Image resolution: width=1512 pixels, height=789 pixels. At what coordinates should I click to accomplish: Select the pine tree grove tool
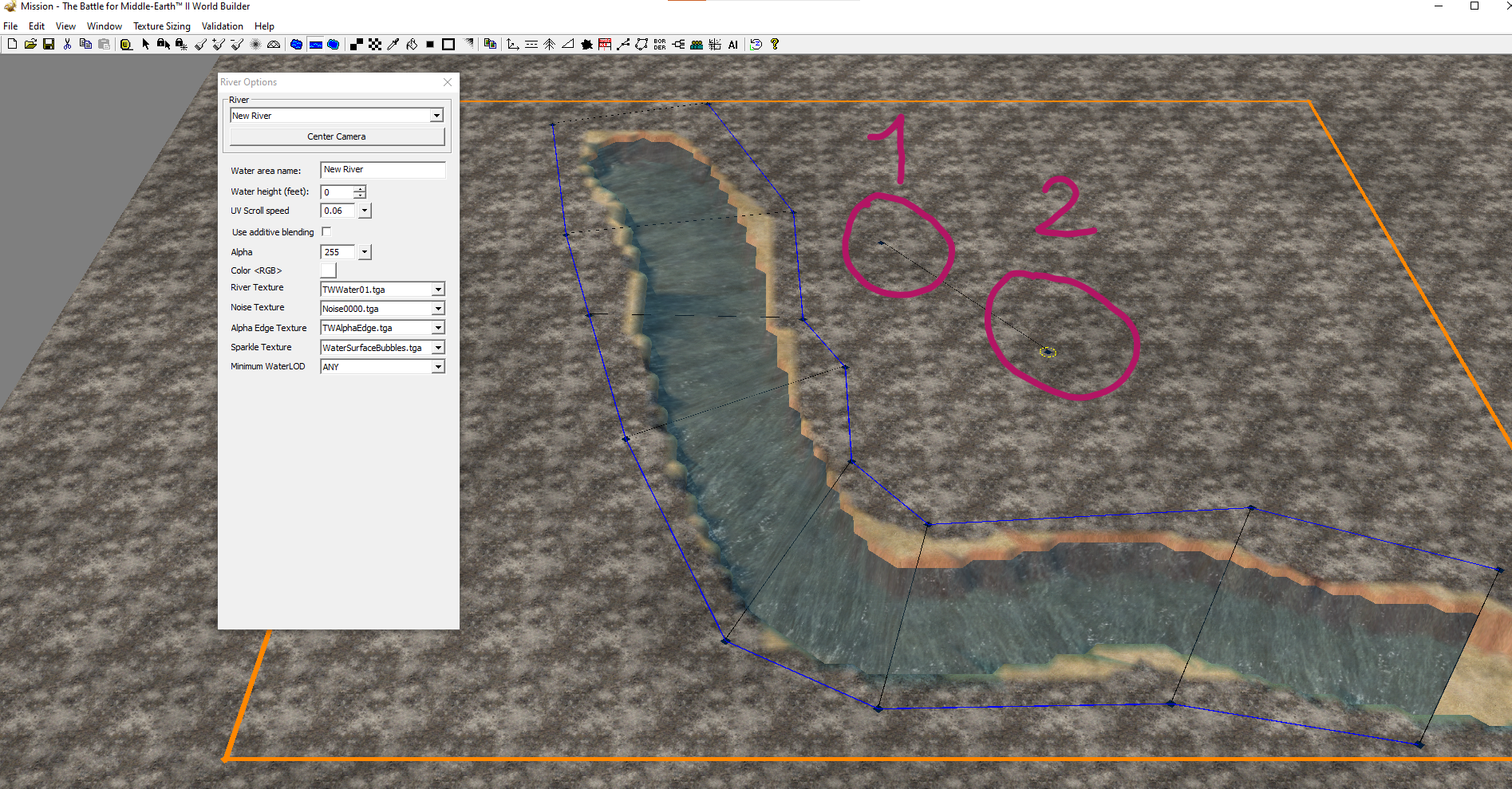point(550,45)
